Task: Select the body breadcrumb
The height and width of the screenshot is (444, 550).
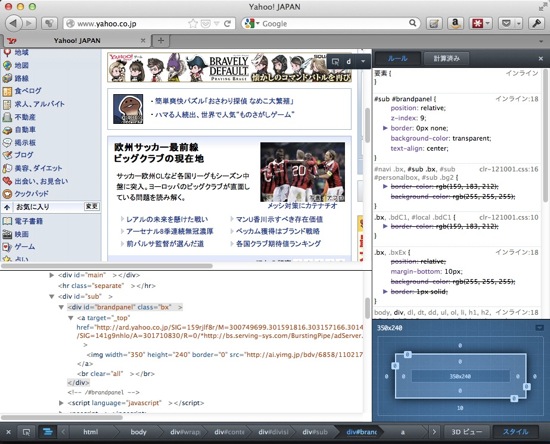Action: (x=138, y=432)
